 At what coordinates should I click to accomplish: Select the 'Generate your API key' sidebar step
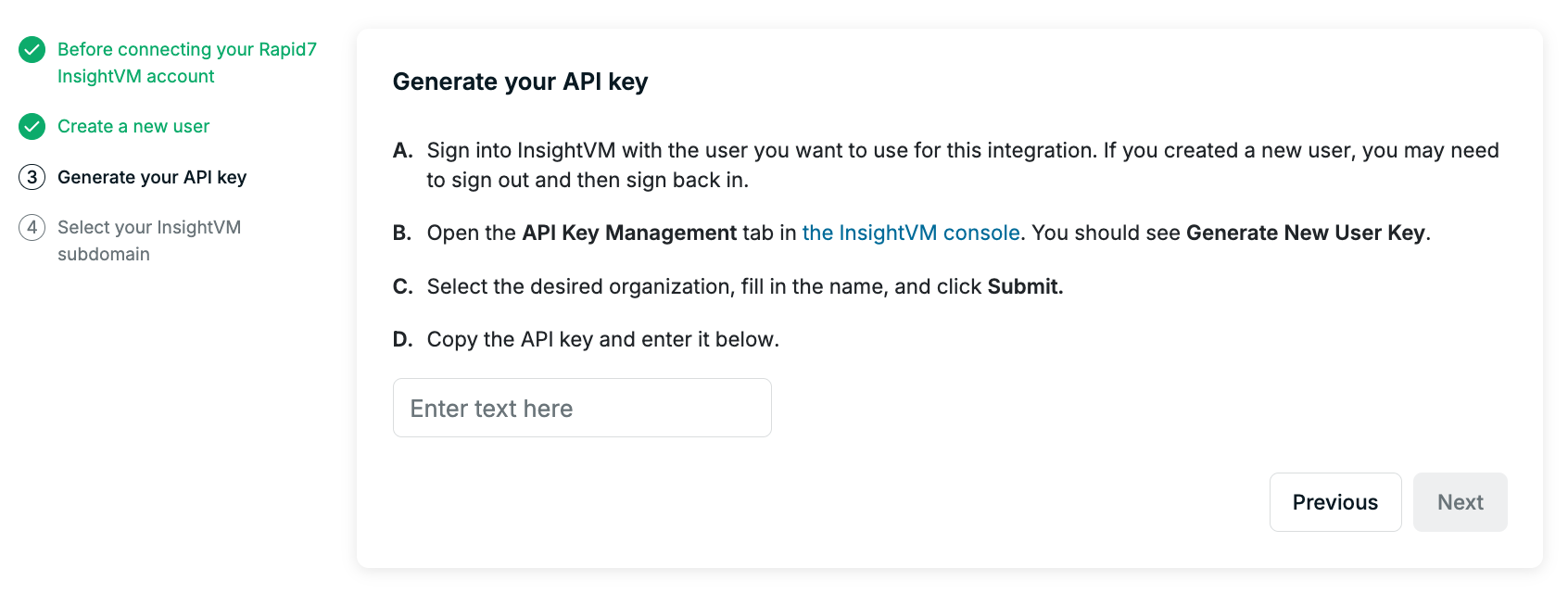click(x=152, y=177)
